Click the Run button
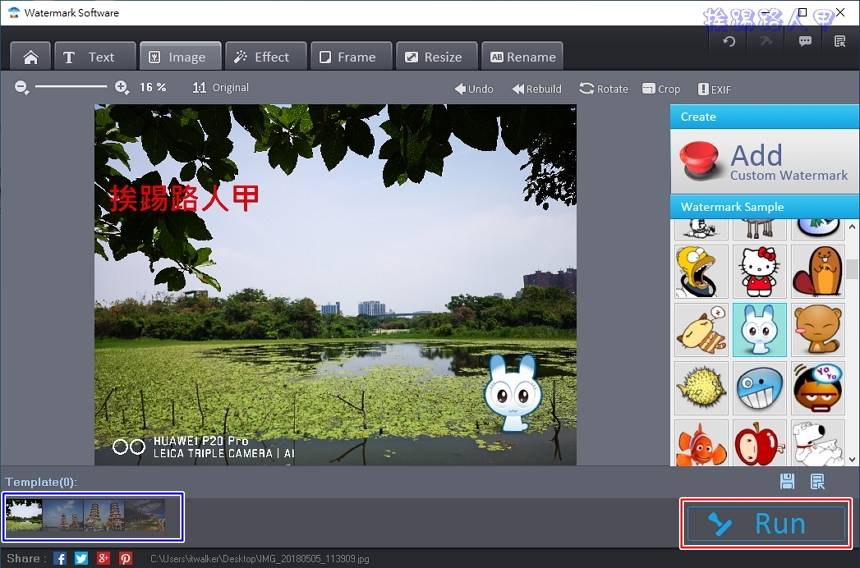860x568 pixels. pyautogui.click(x=766, y=523)
